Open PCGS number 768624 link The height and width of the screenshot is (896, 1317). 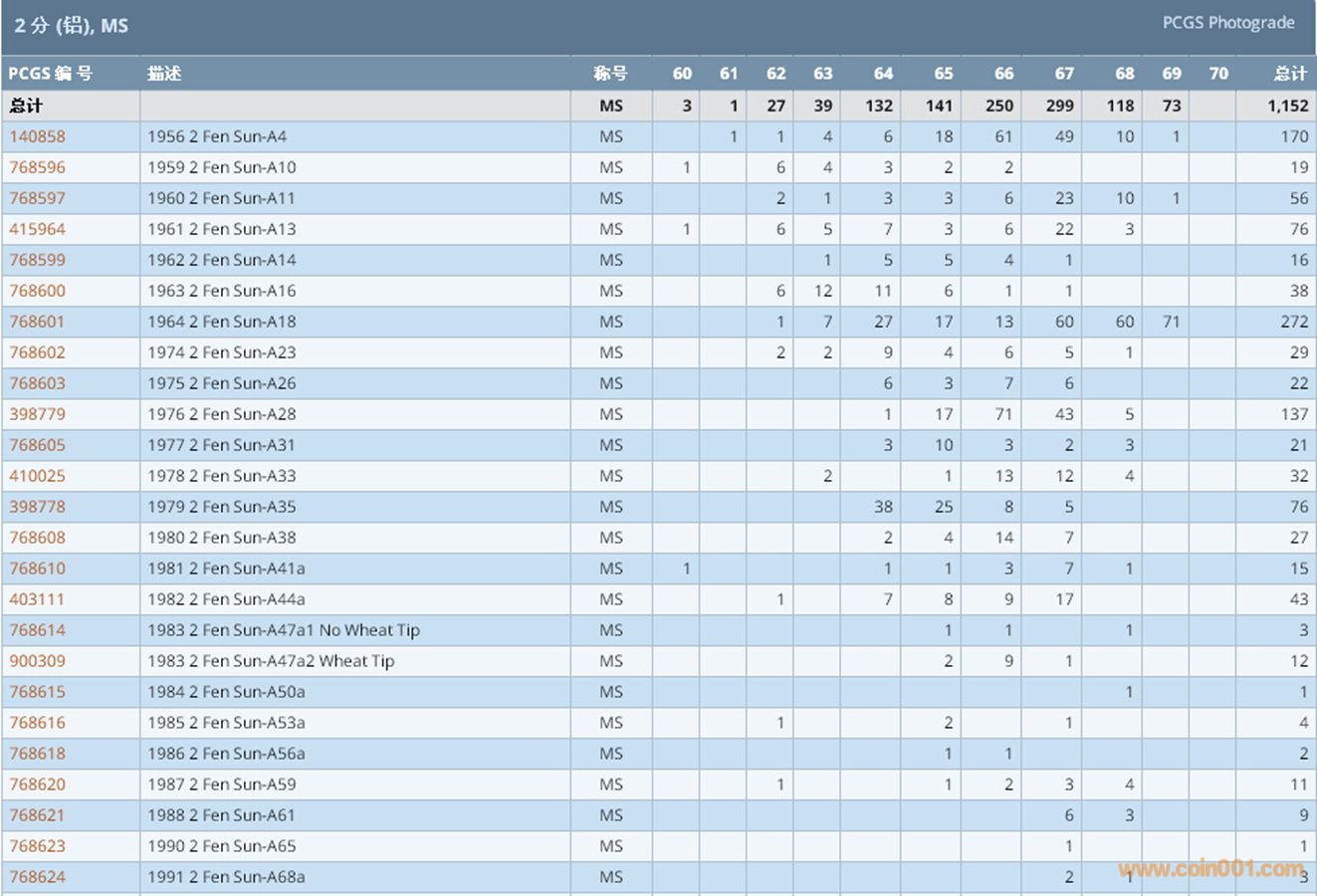[x=37, y=877]
